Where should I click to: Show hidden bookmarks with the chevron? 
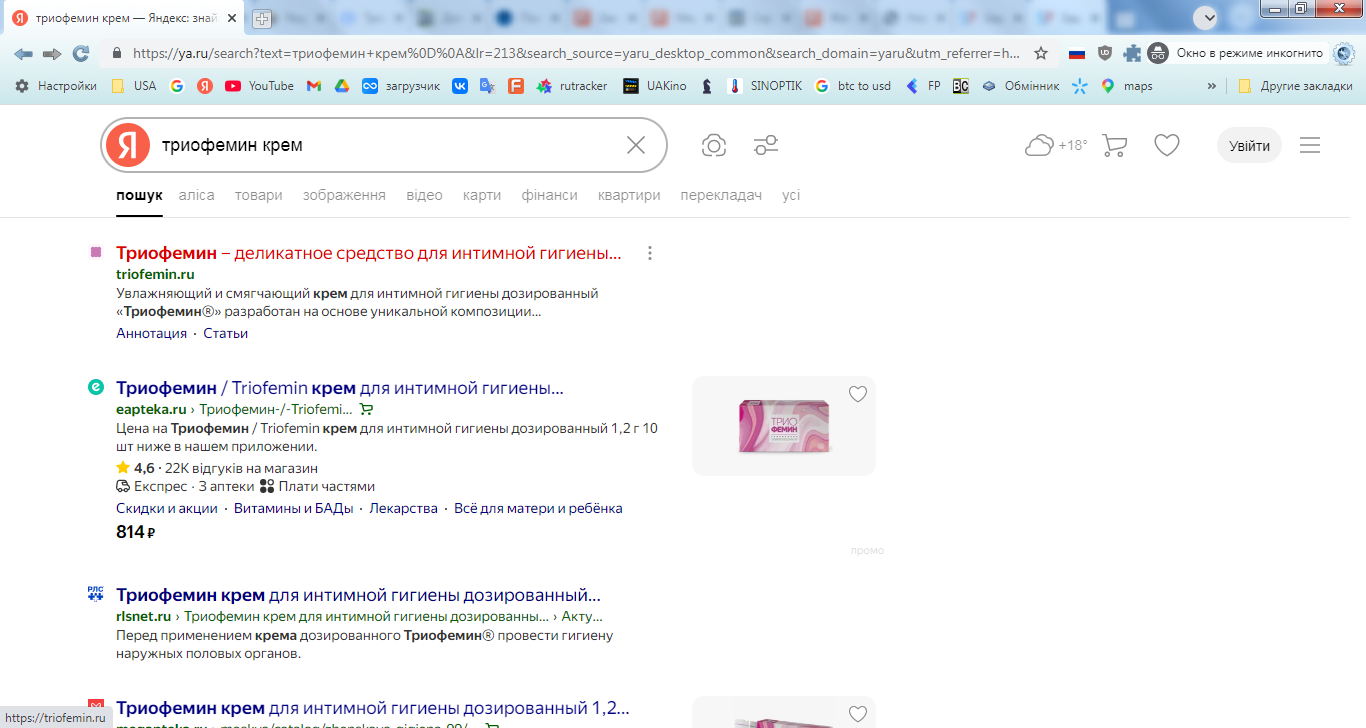pyautogui.click(x=1212, y=86)
